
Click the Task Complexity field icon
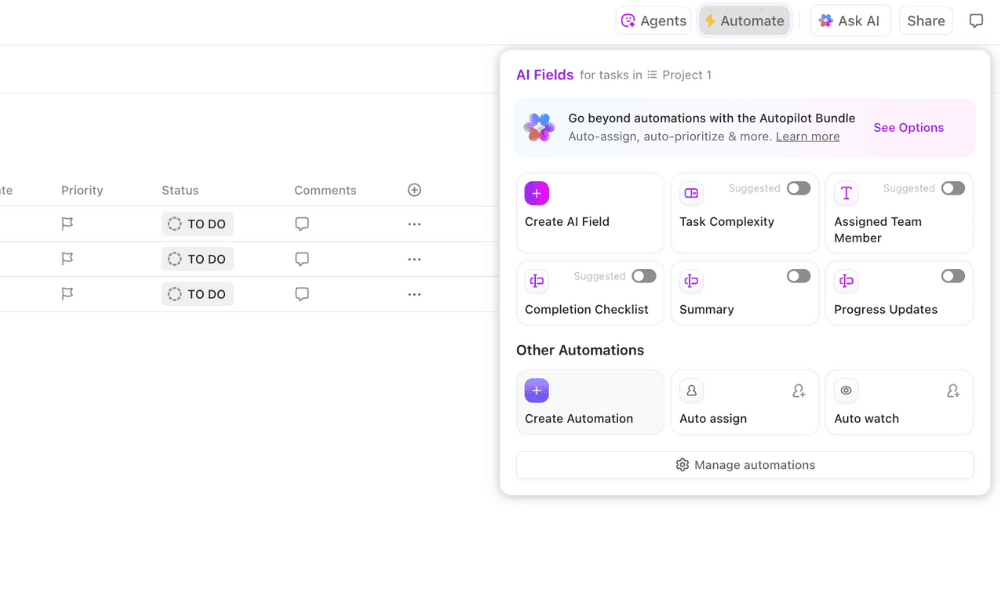click(x=691, y=193)
